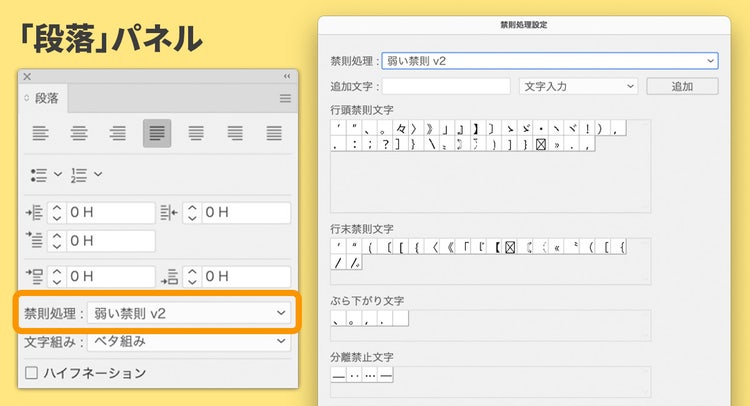Select … in 分離禁止文字 list

click(x=370, y=375)
